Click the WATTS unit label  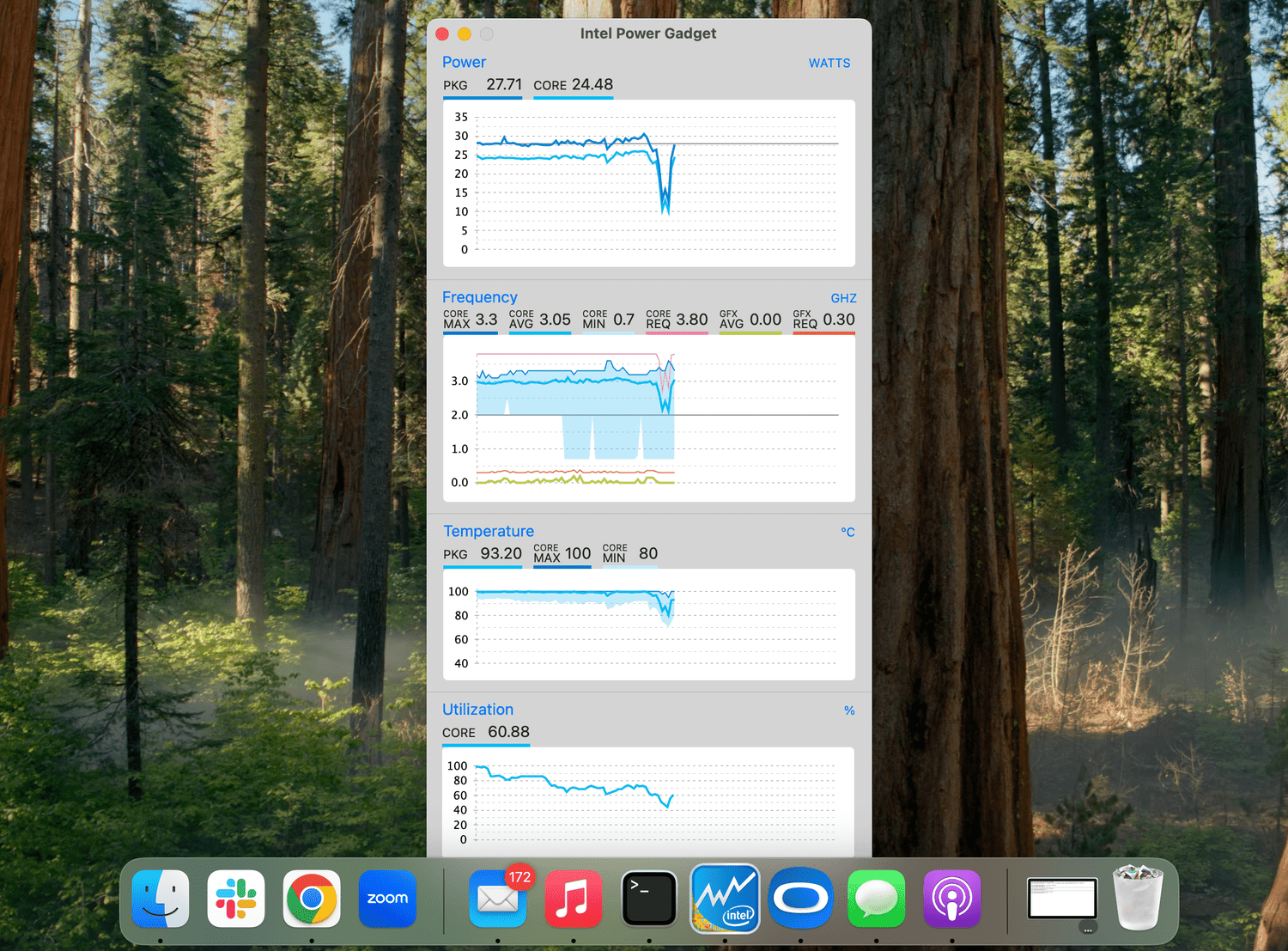829,64
